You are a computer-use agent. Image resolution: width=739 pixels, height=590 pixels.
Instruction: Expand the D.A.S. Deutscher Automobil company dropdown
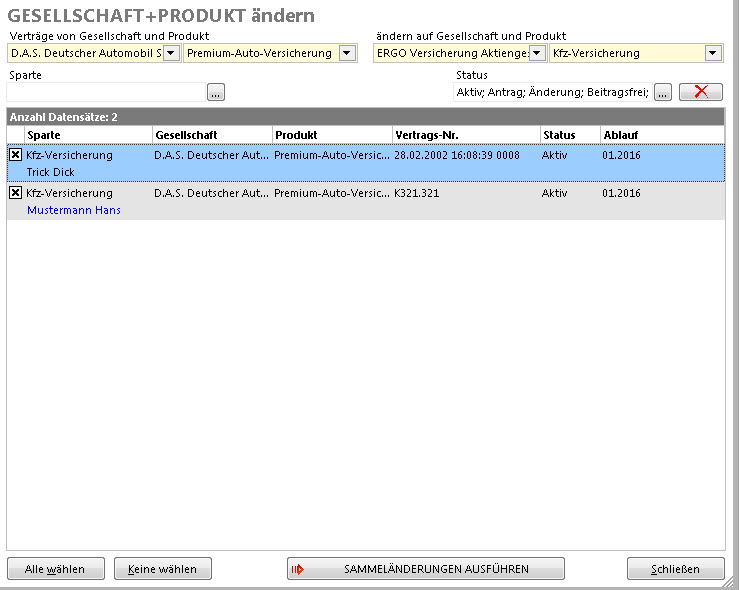[x=171, y=53]
